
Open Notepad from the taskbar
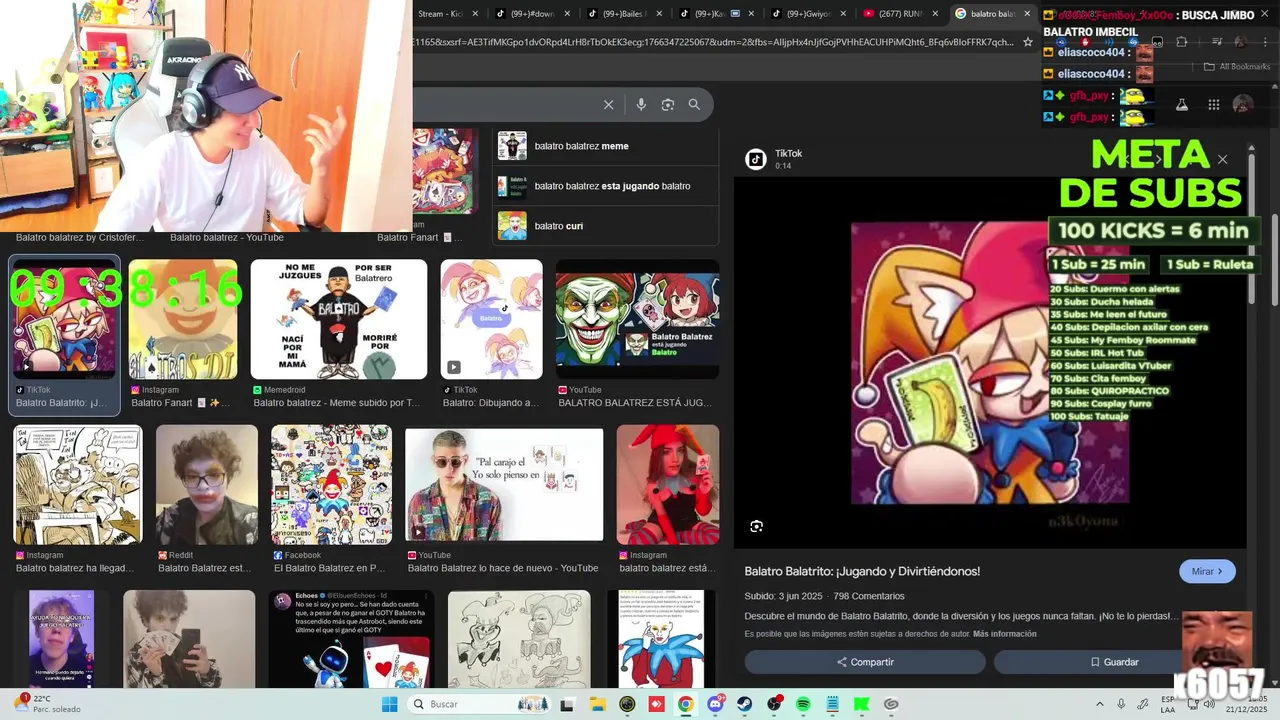point(833,704)
